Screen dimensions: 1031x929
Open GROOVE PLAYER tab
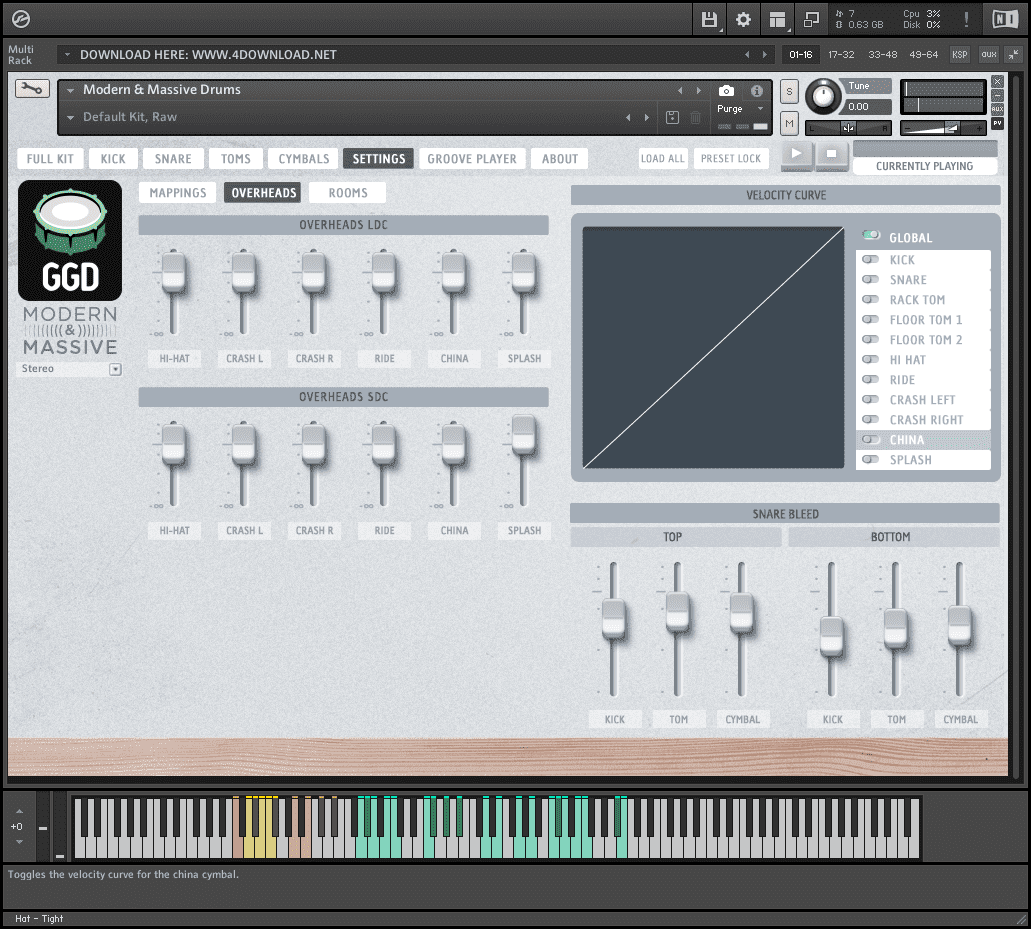tap(471, 158)
